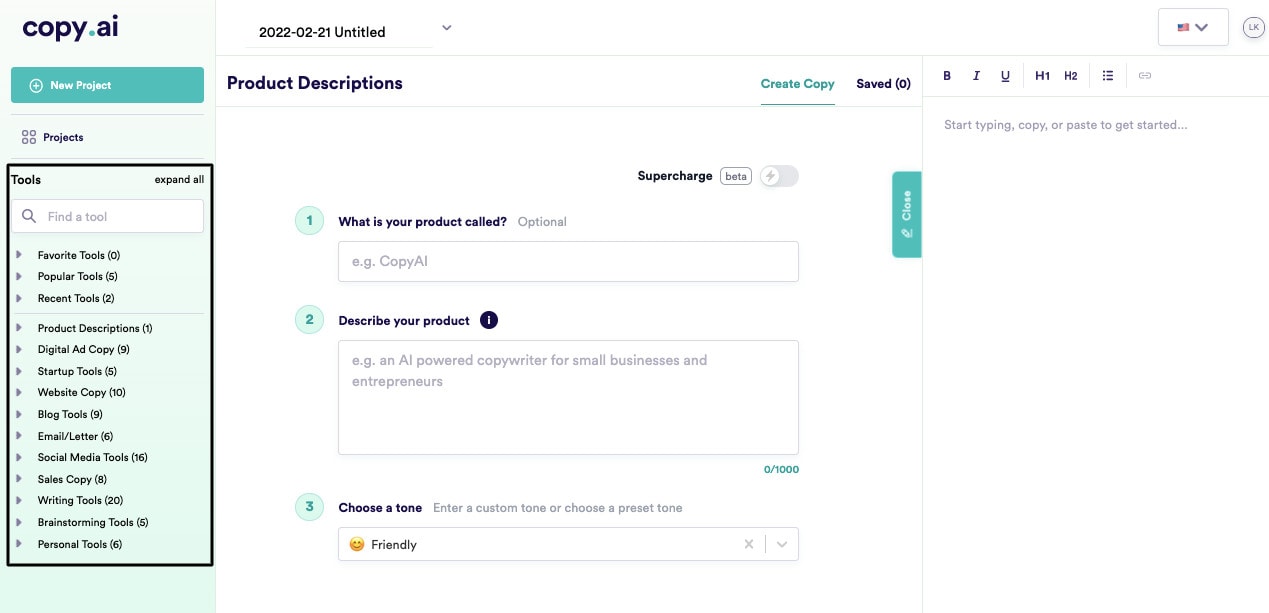Click the Projects grid icon
The image size is (1269, 613).
pyautogui.click(x=29, y=137)
